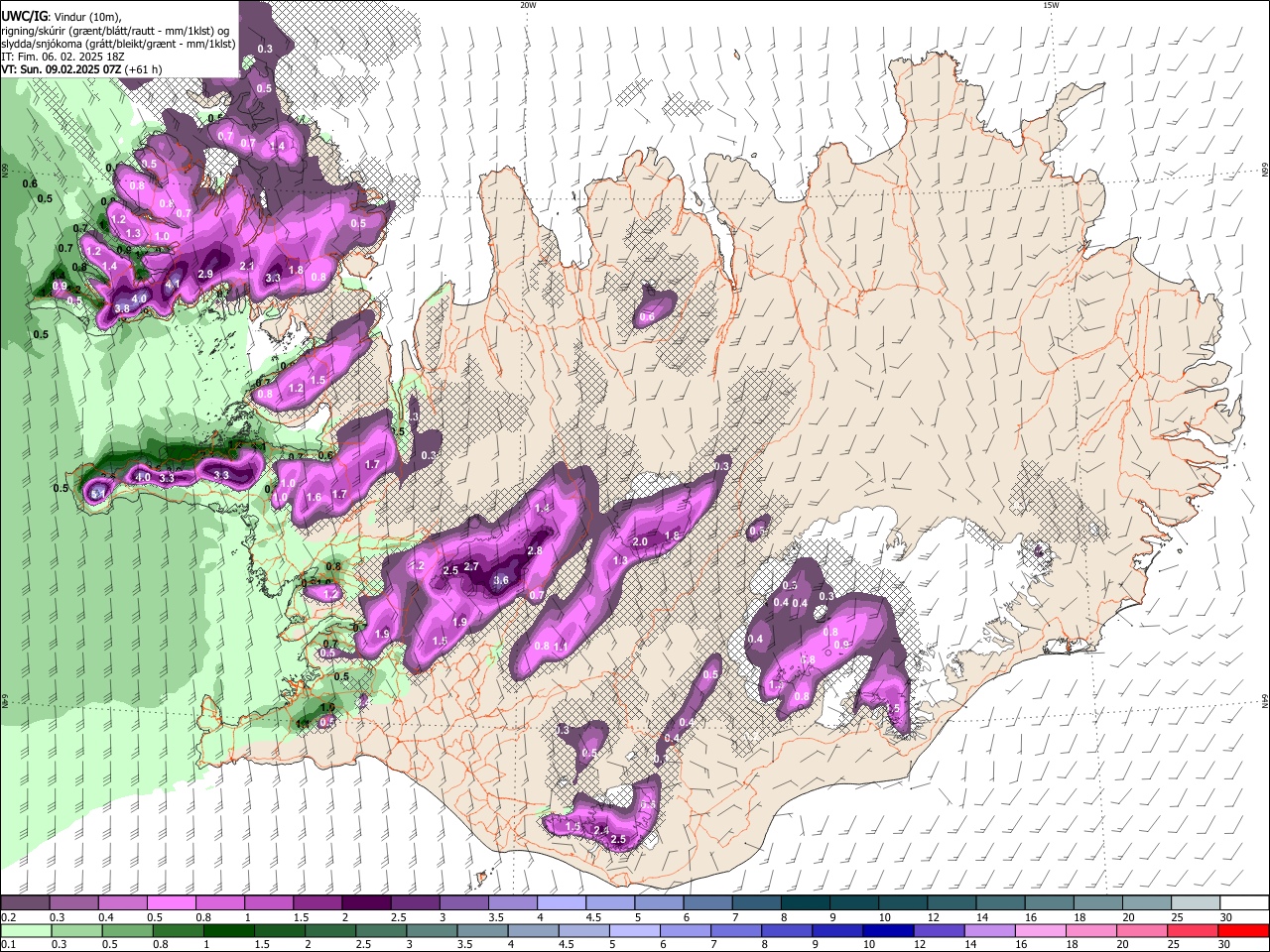Click the '2.1' precipitation value in the Westfjords
The width and height of the screenshot is (1270, 952).
248,266
